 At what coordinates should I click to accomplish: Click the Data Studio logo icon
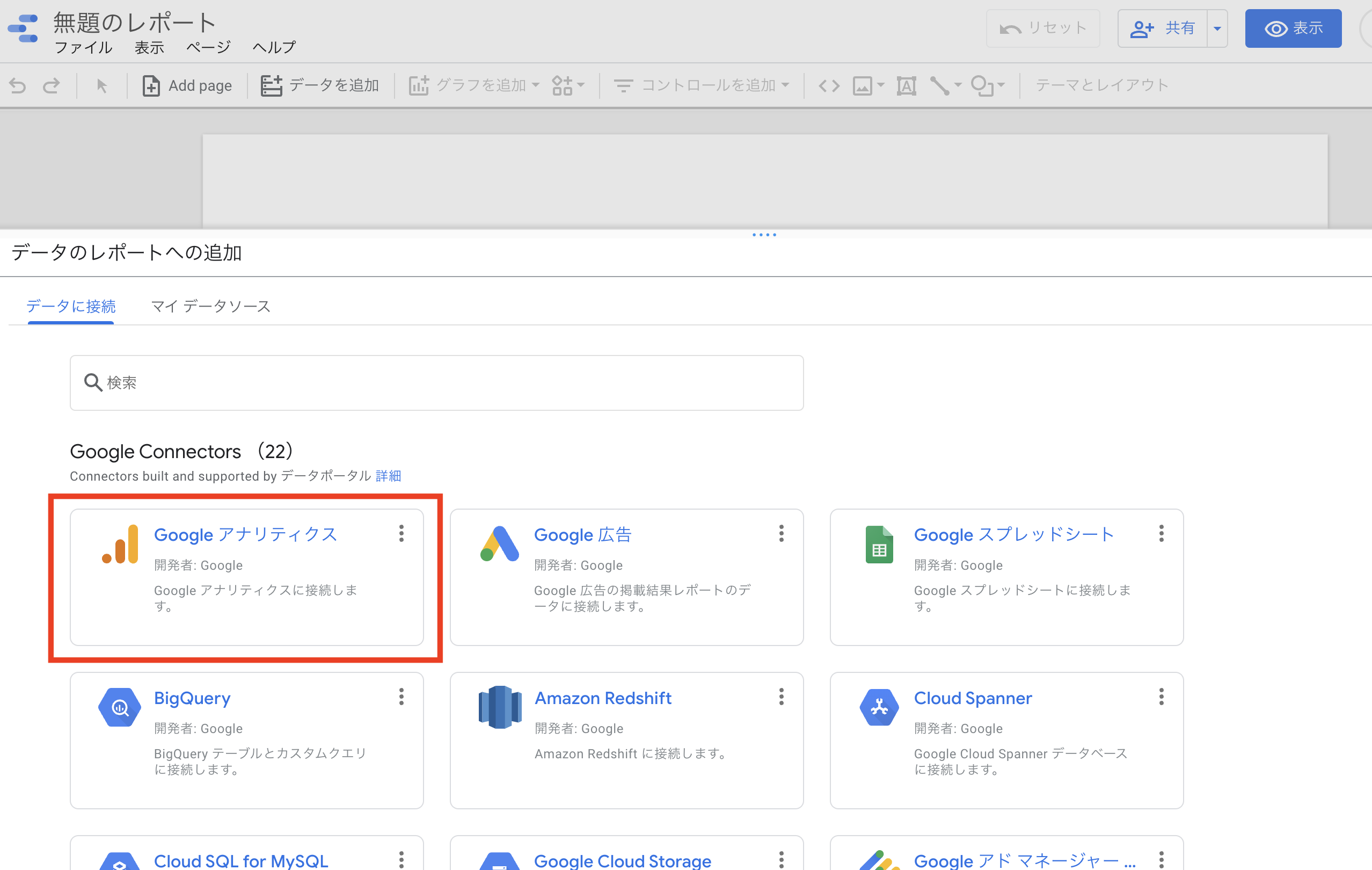click(23, 28)
